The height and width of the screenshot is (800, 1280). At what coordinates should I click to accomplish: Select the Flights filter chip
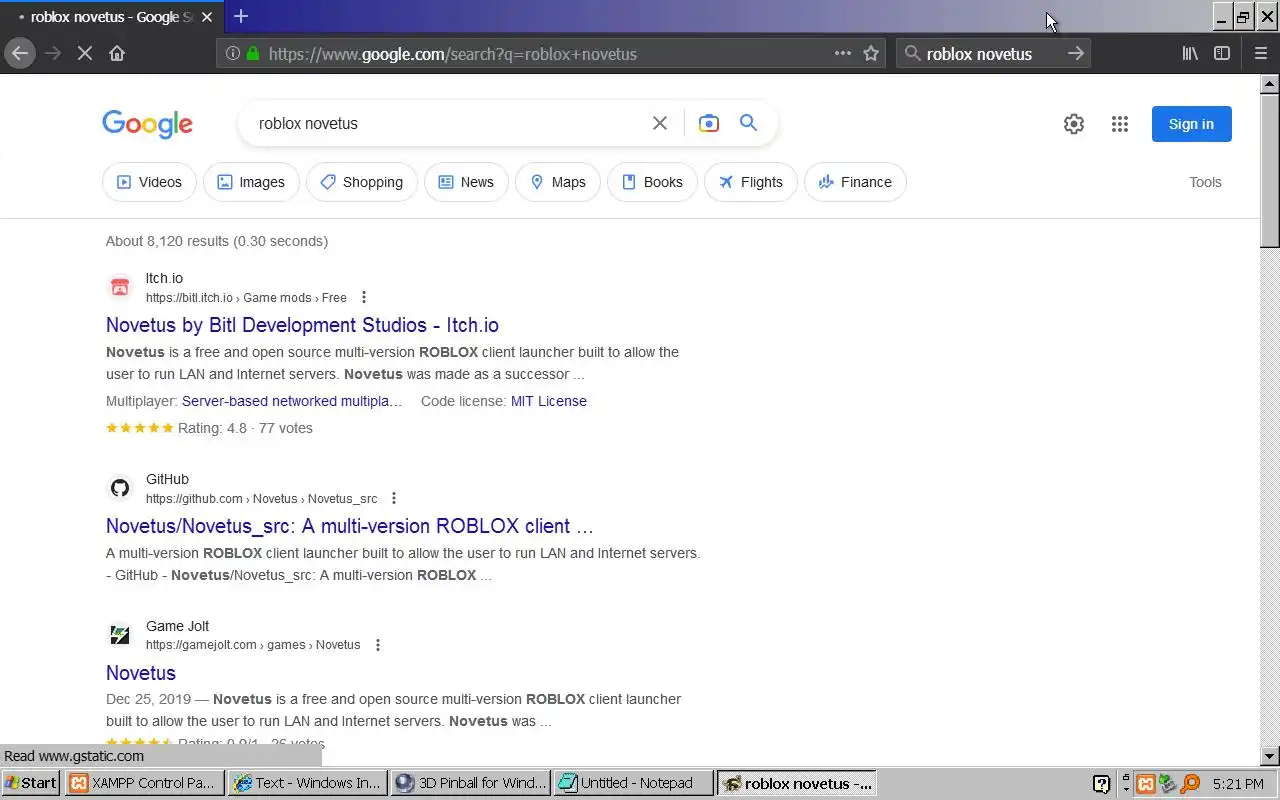point(751,182)
